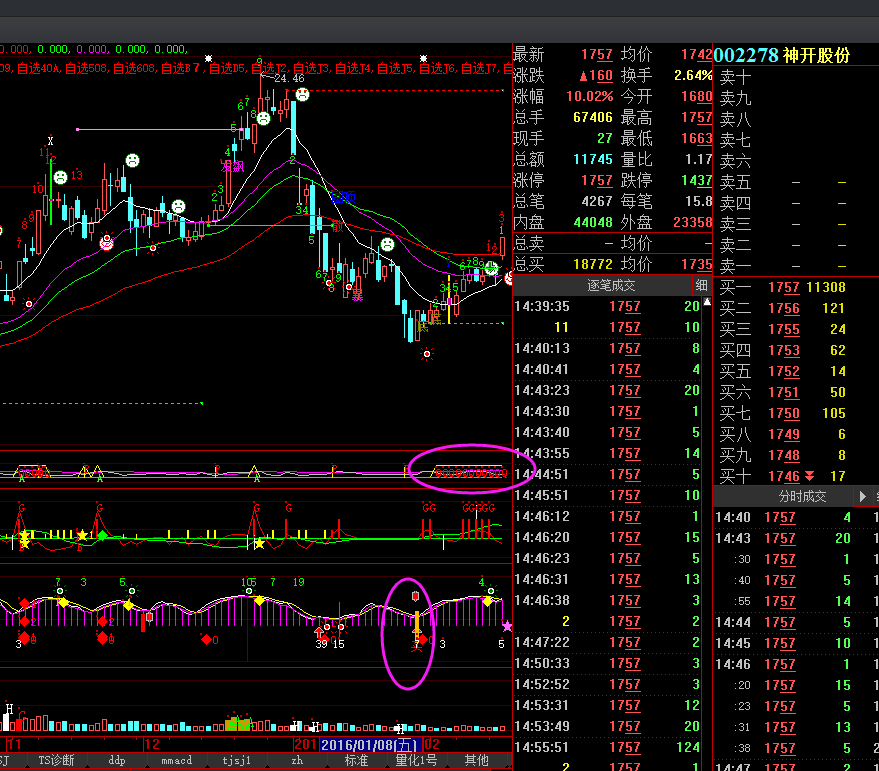879x771 pixels.
Task: Switch to the zh indicator tab
Action: coord(297,760)
